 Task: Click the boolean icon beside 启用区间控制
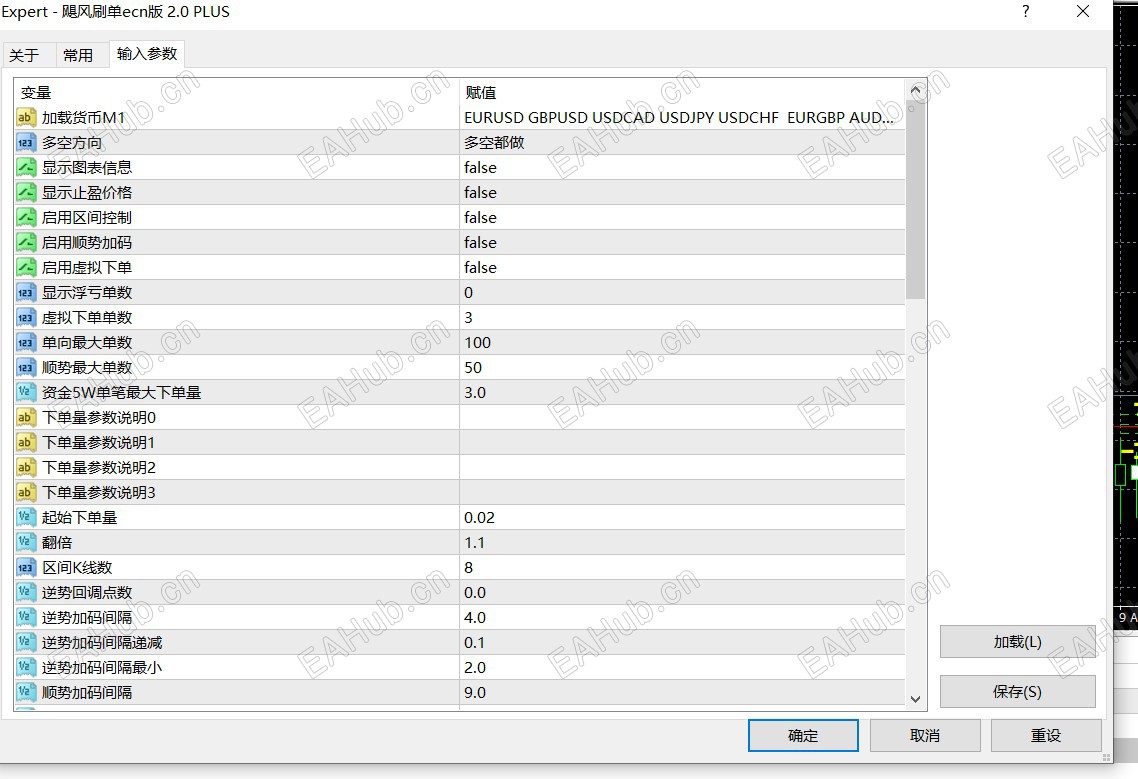click(25, 218)
